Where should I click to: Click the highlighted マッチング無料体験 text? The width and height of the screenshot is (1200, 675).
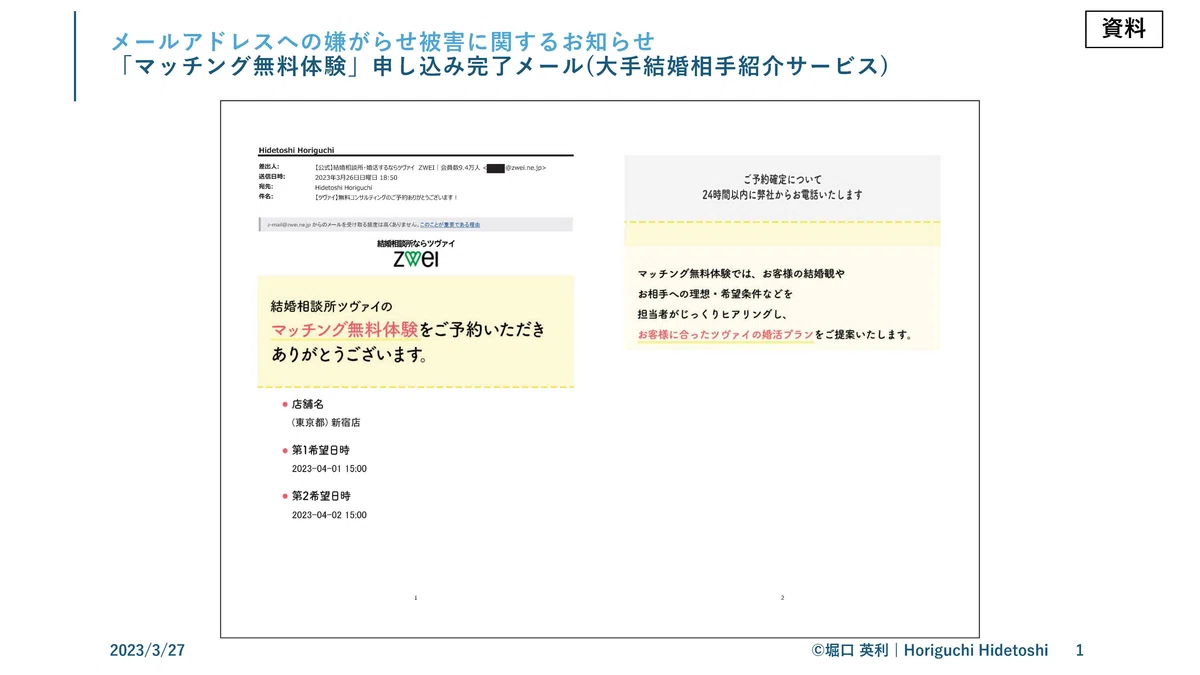(344, 330)
